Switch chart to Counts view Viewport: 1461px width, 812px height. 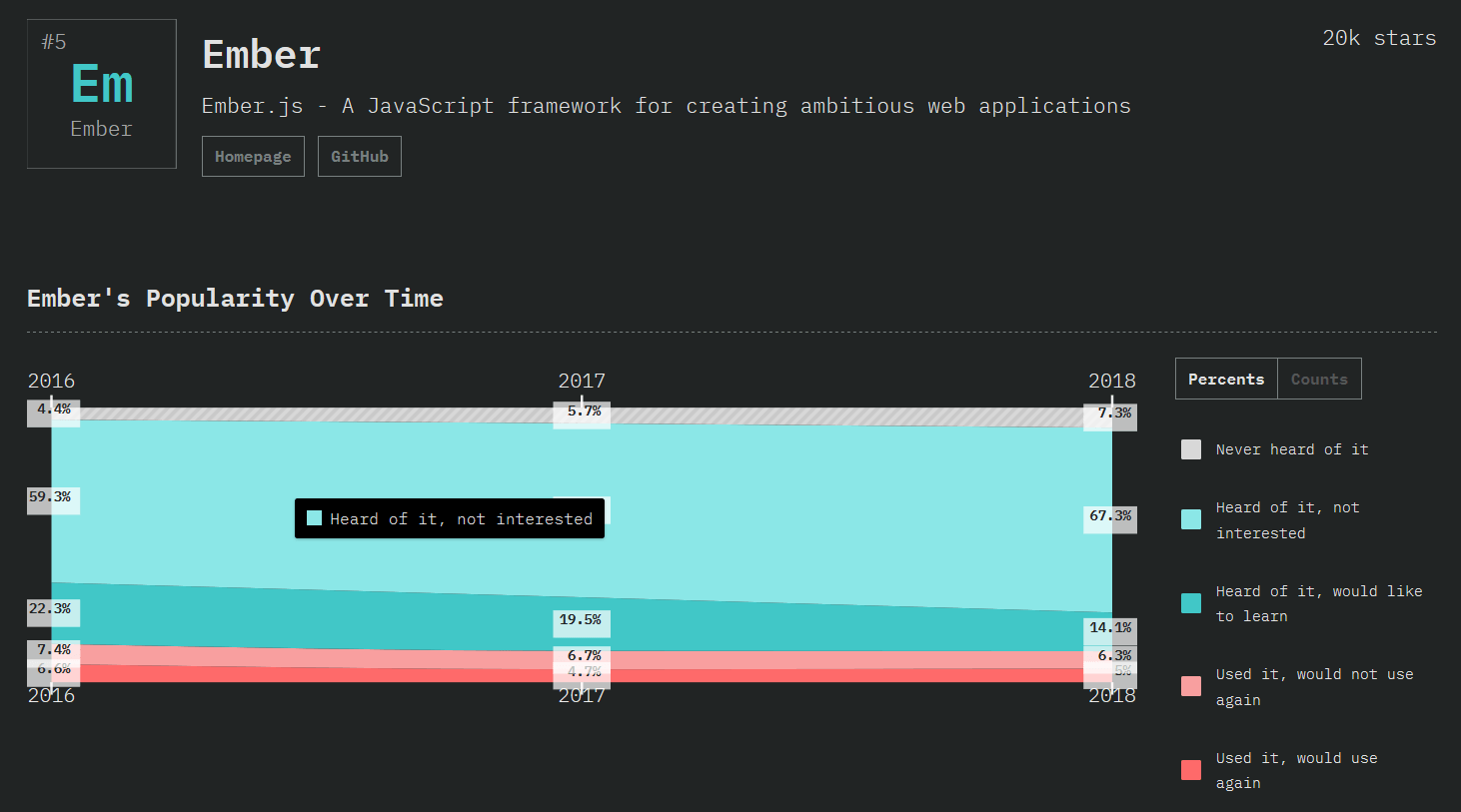1319,380
